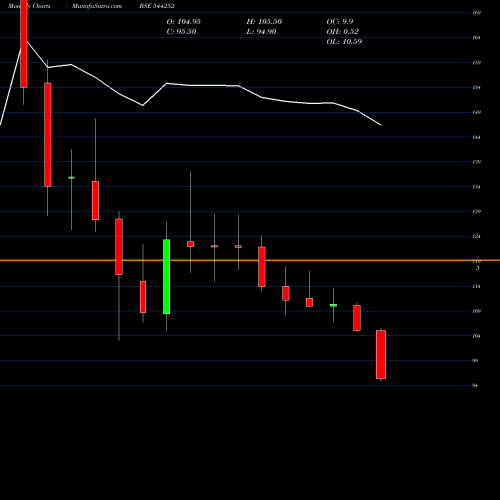This screenshot has width=500, height=500.
Task: Click the 94 price axis label
Action: tap(475, 386)
